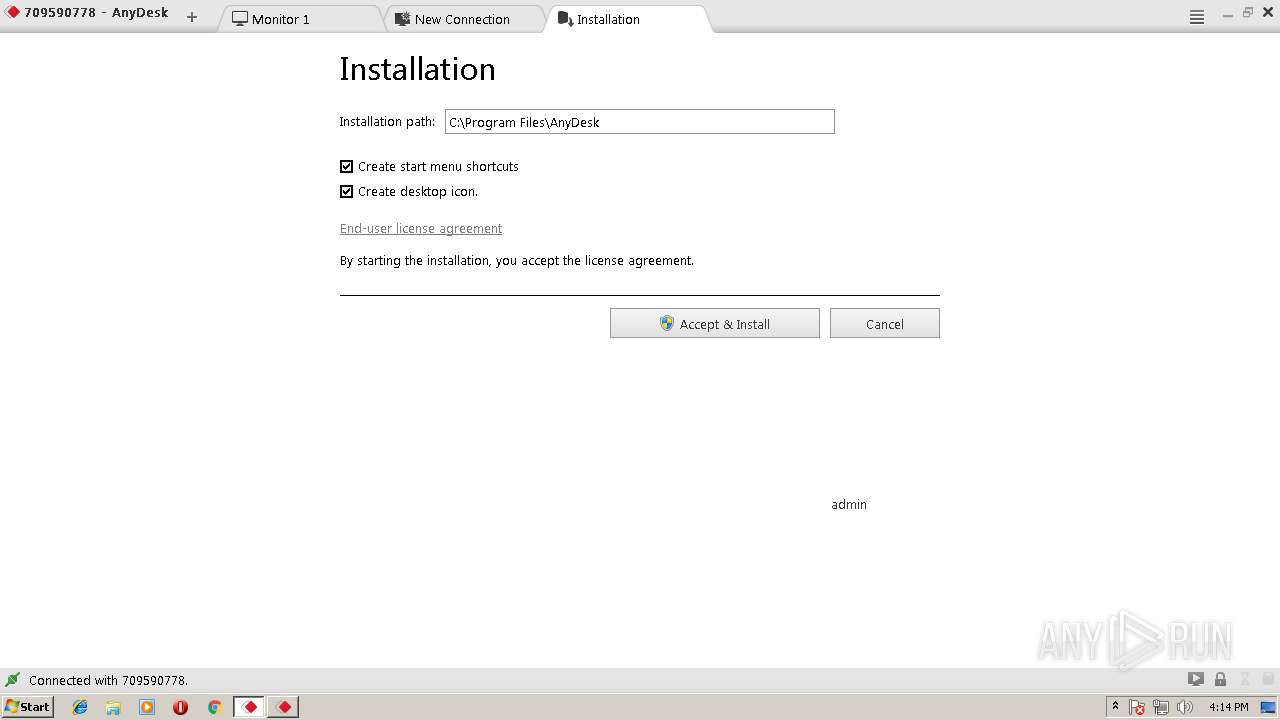Click the 'Connected with 709590778.' status text

[108, 680]
